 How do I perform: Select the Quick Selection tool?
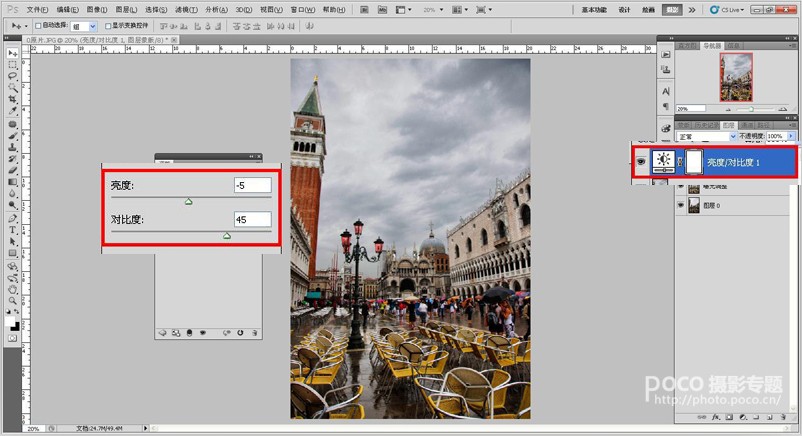click(13, 88)
